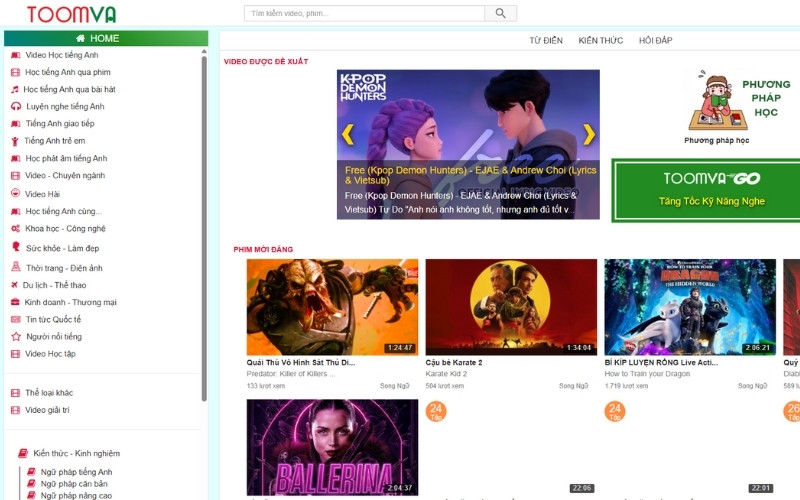This screenshot has height=500, width=800.
Task: Click film icon beside Video Học tập
Action: (x=16, y=354)
